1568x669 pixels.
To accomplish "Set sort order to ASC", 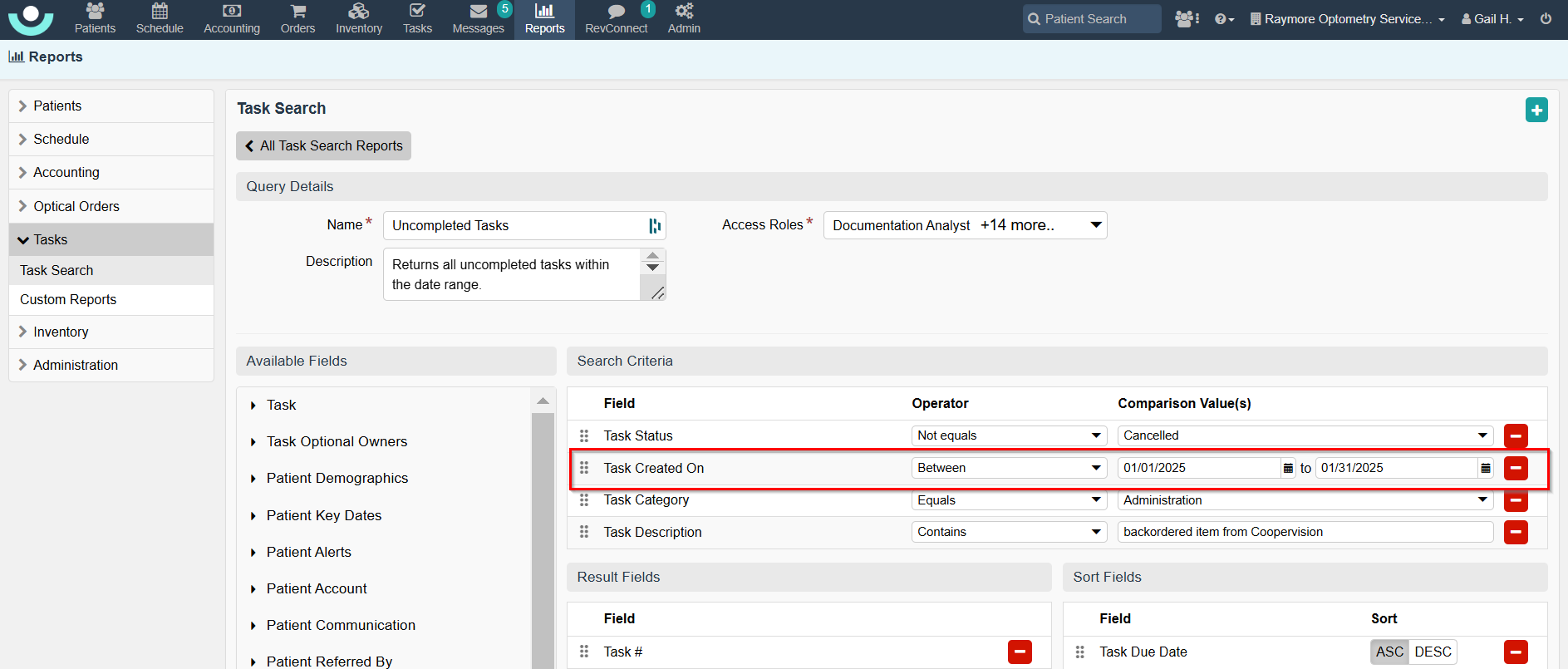I will click(1389, 652).
